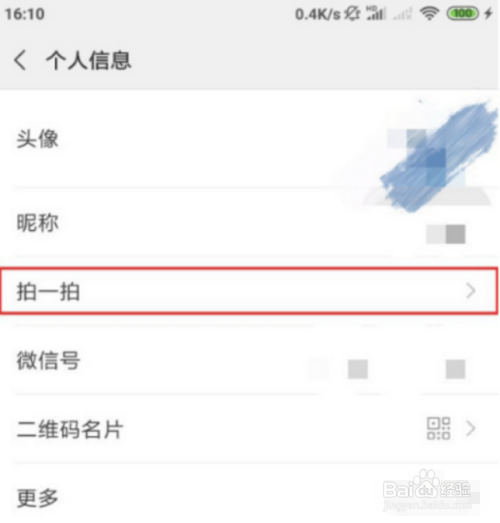Tap the back arrow beside 个人信息
The height and width of the screenshot is (523, 500).
click(x=20, y=60)
